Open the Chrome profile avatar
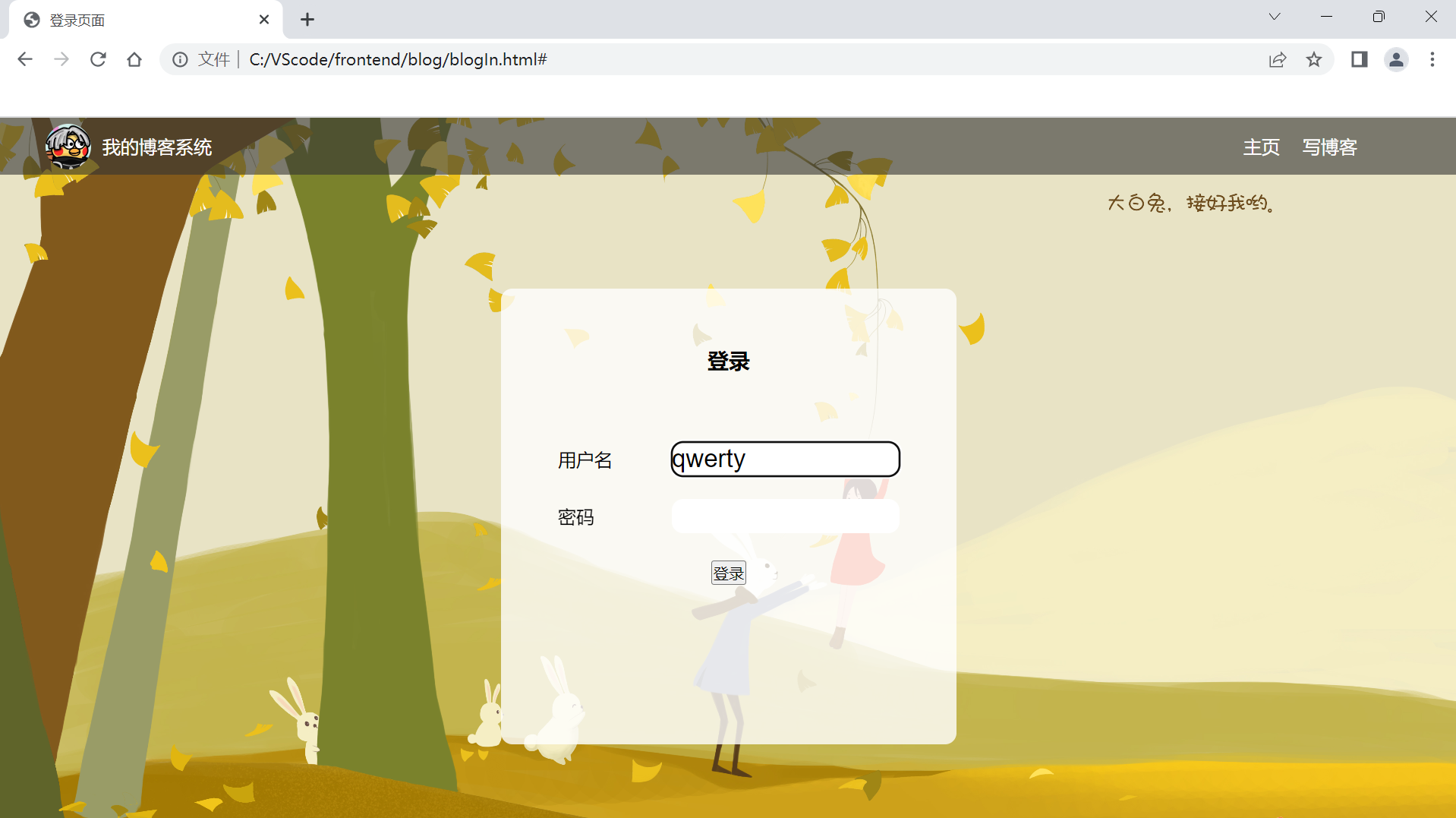 pyautogui.click(x=1396, y=59)
